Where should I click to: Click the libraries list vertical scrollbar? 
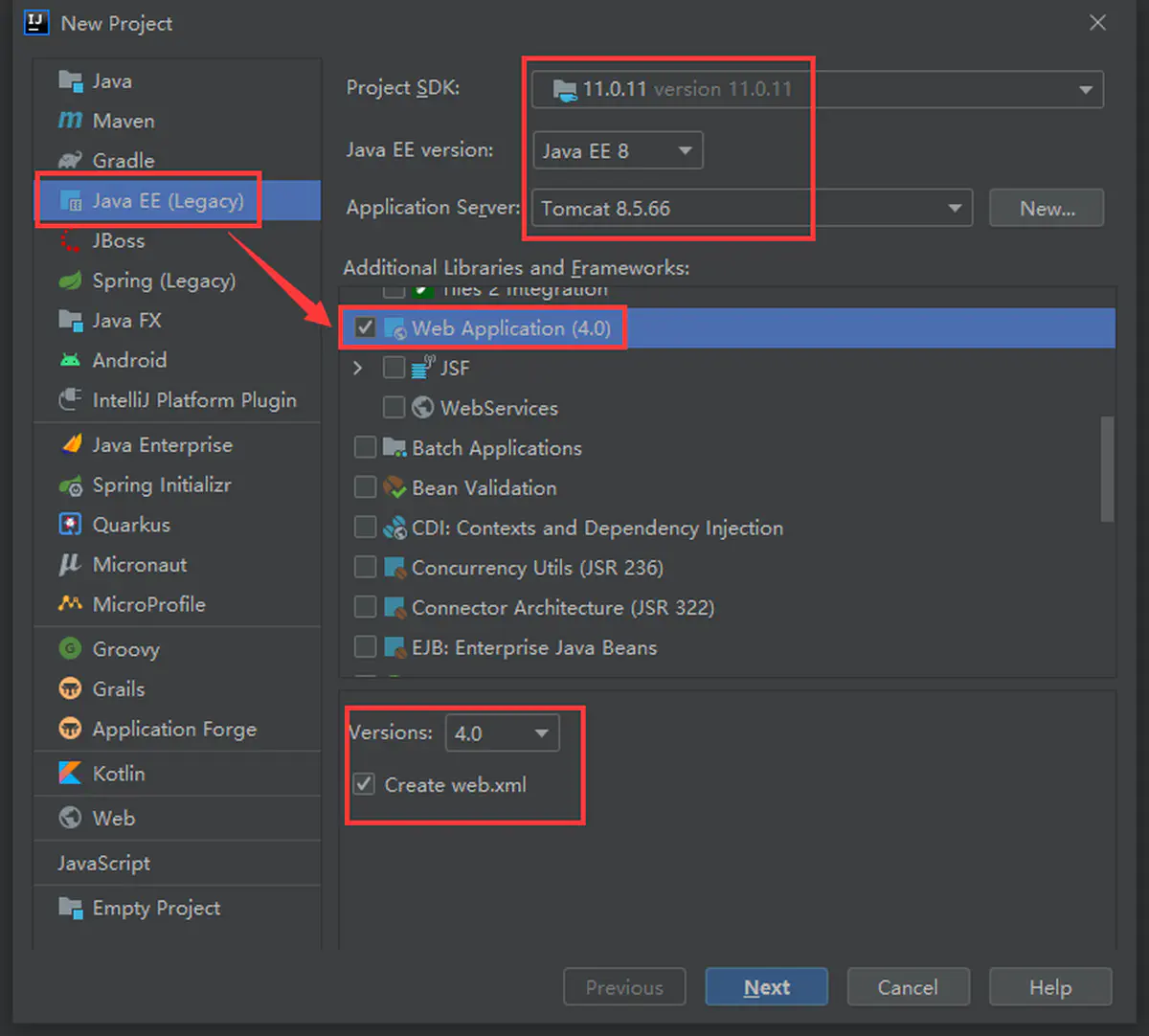[1107, 468]
